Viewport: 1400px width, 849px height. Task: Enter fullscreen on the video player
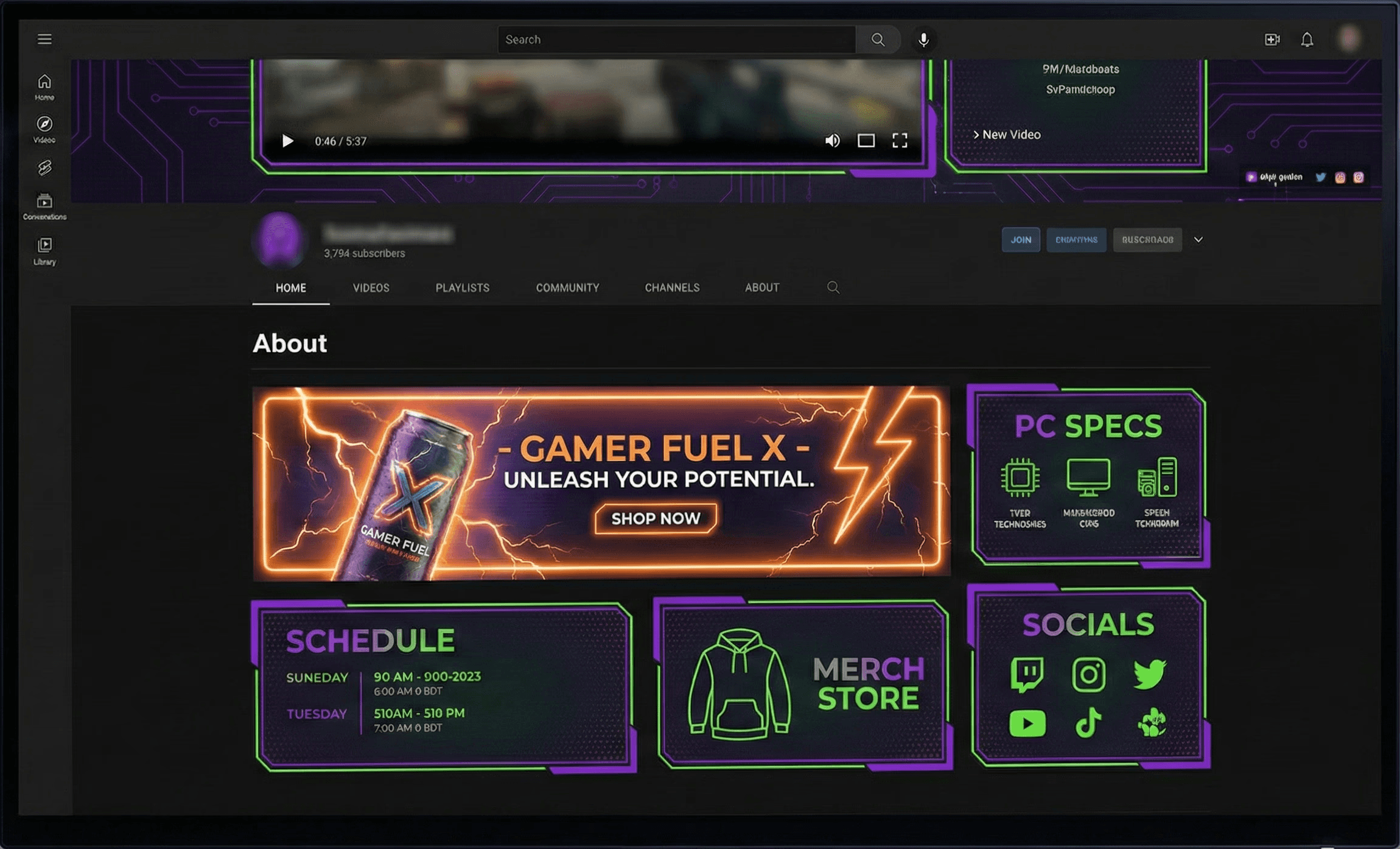tap(900, 141)
